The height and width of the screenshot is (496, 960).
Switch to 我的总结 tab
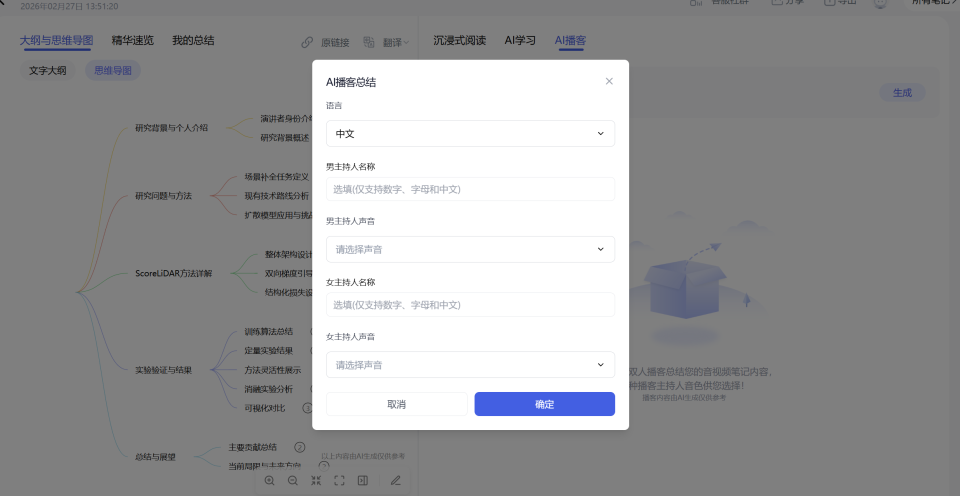193,40
